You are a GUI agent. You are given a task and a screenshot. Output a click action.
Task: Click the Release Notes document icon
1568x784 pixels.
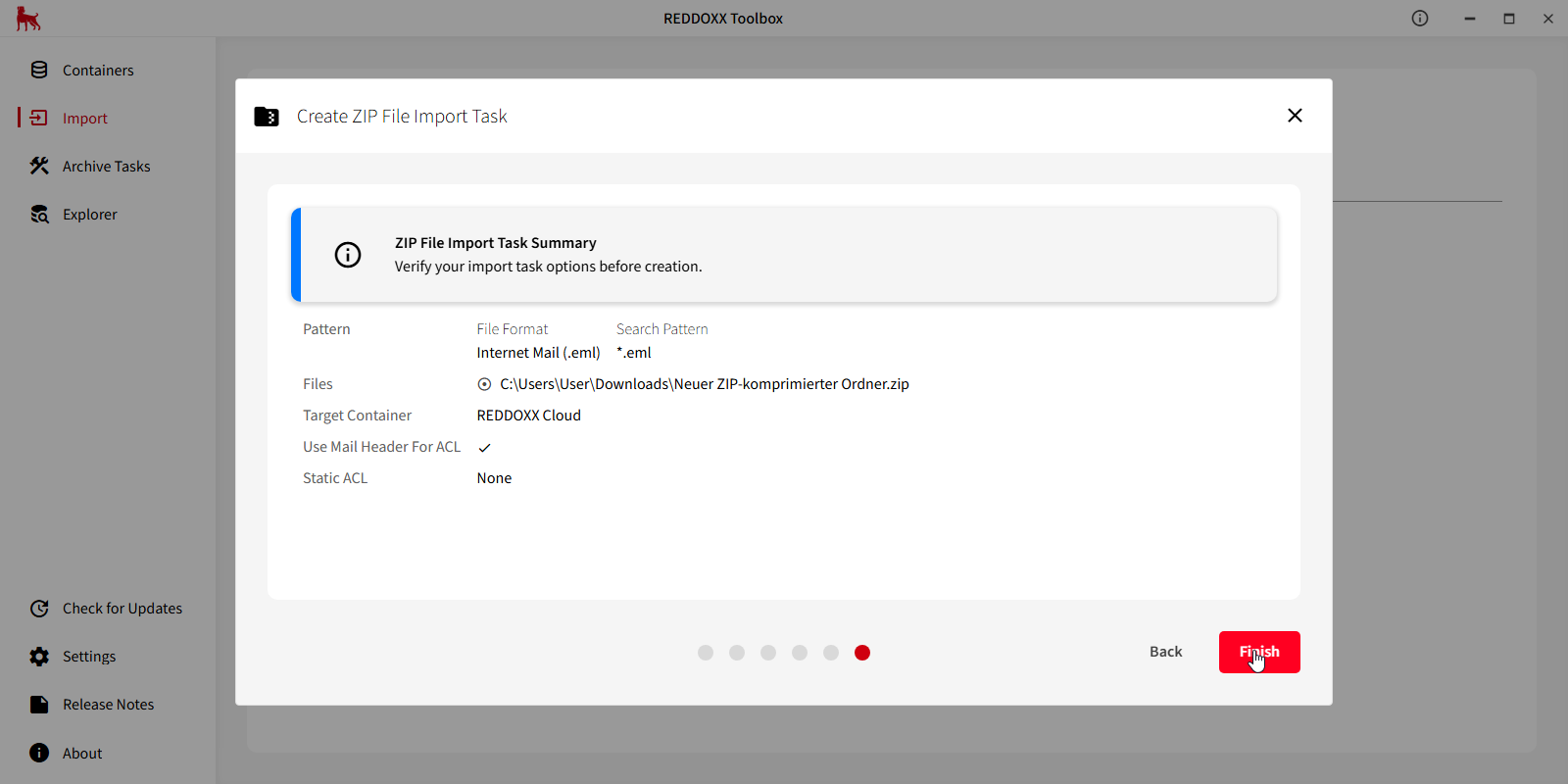[39, 705]
